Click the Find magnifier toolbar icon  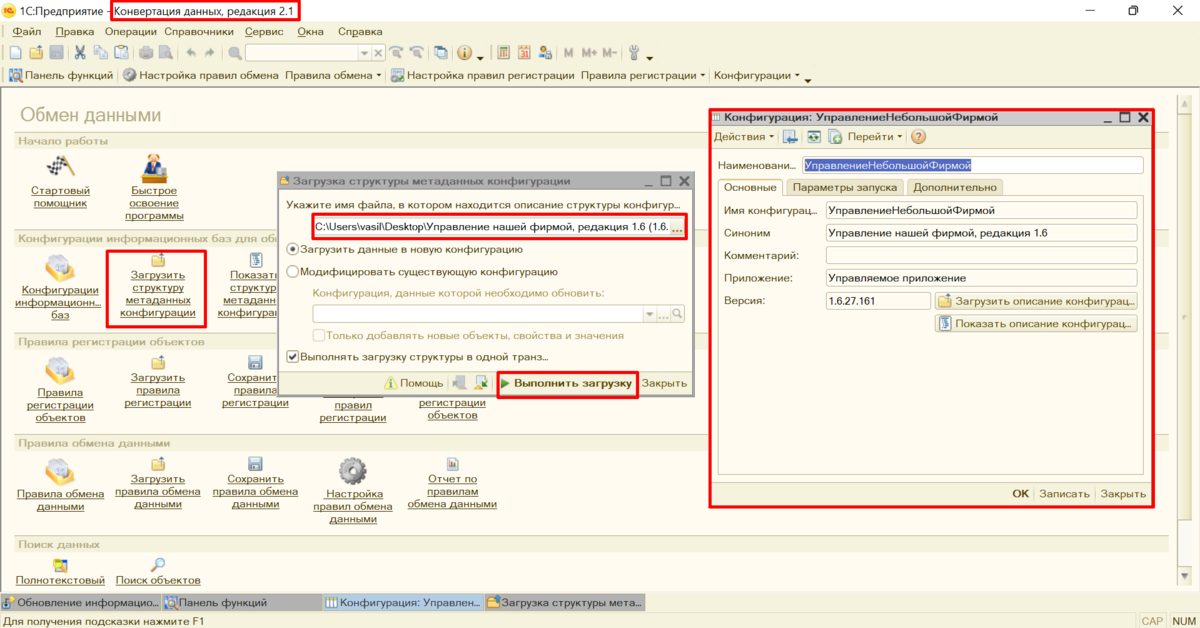tap(235, 52)
